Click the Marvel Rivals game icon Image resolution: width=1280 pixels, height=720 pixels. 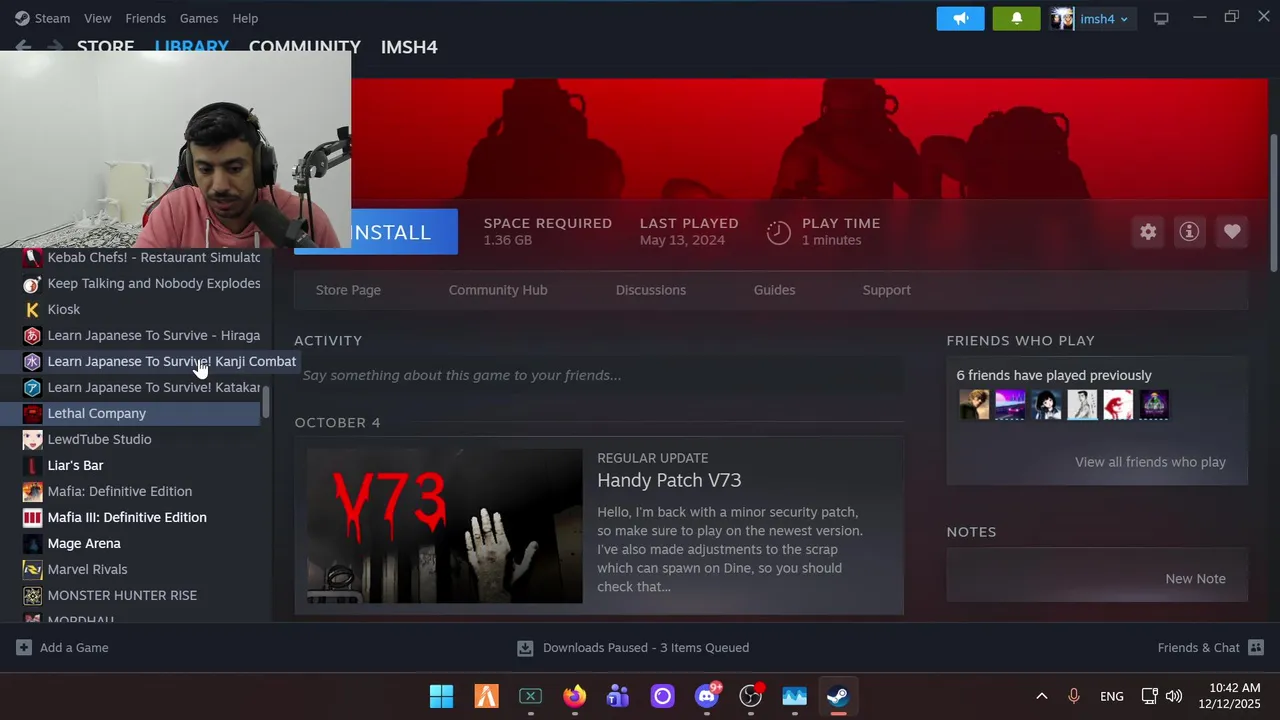pos(32,569)
